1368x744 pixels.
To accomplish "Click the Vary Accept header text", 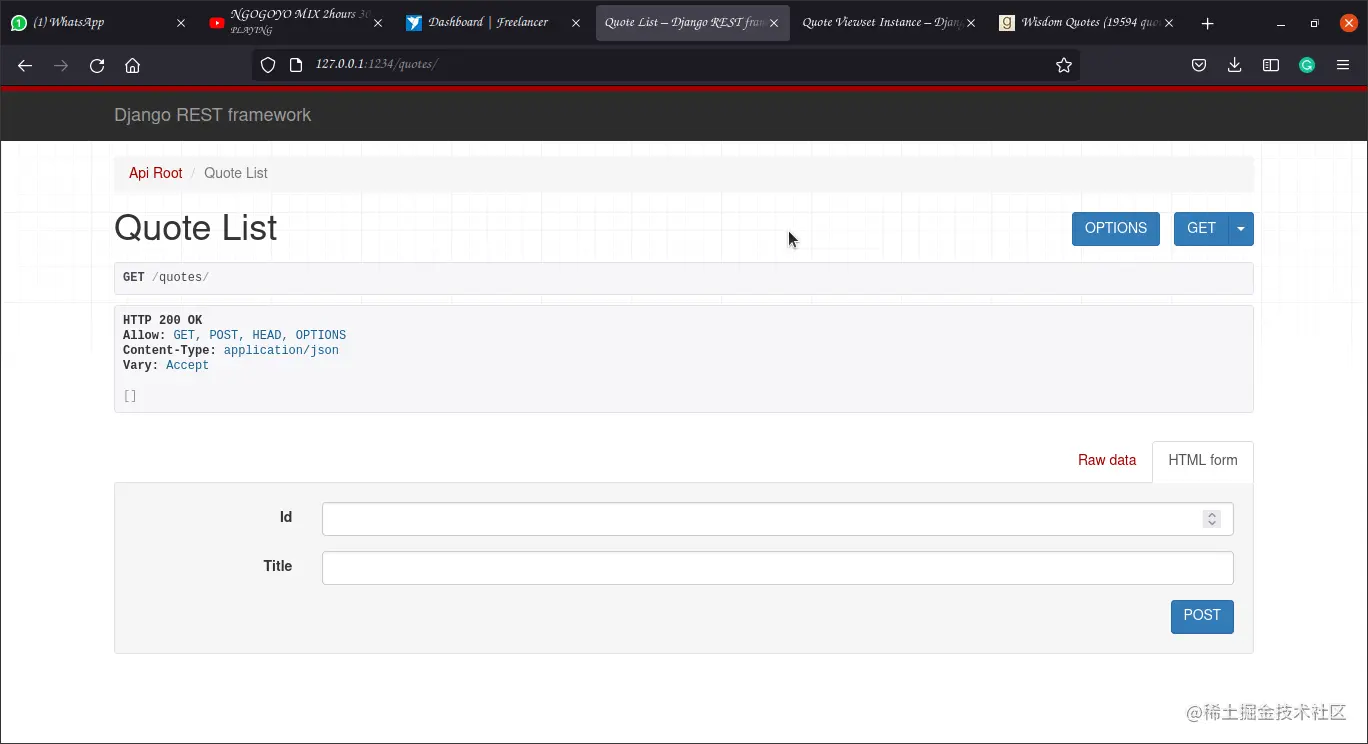I will [x=166, y=366].
